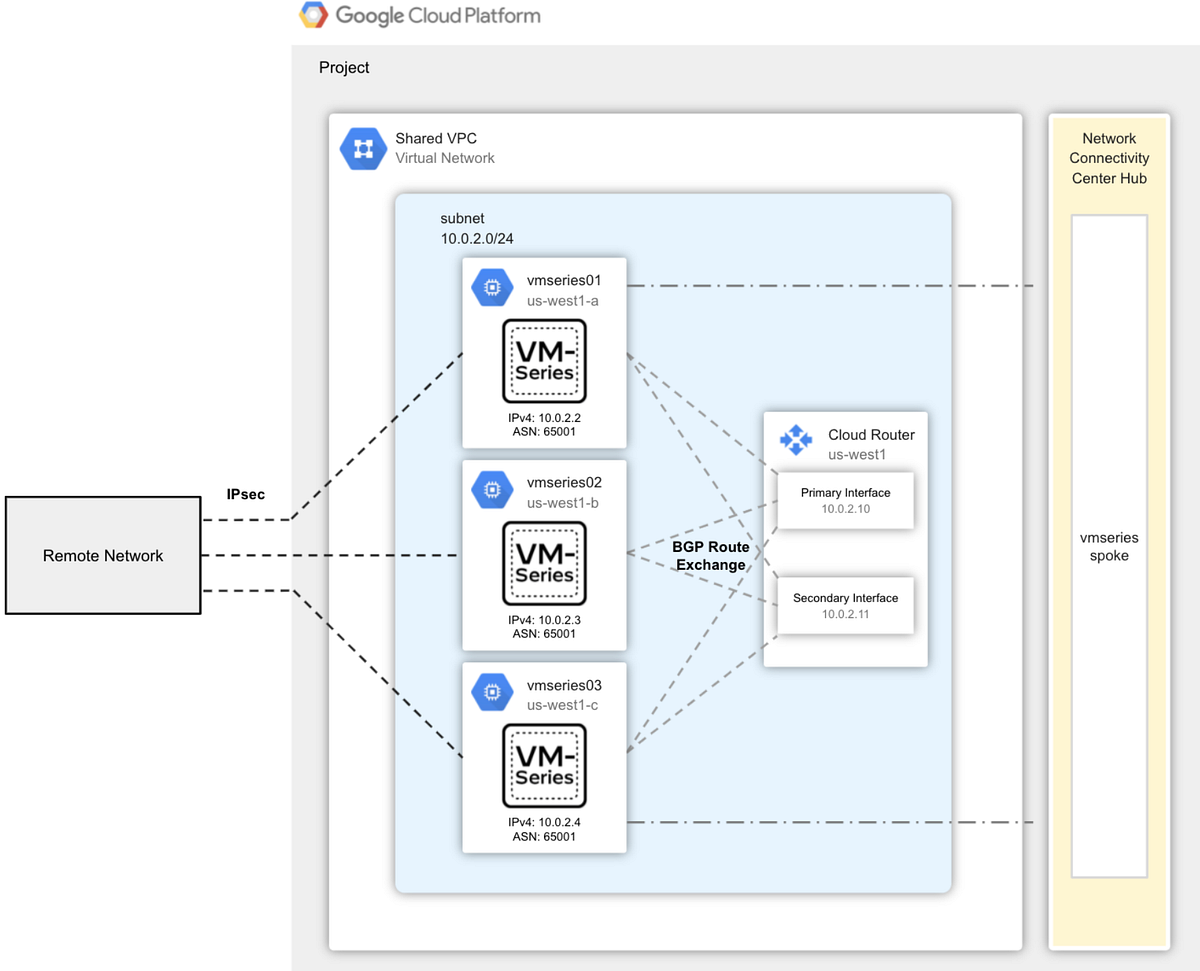Click the vmseries02 instance icon
This screenshot has height=971, width=1200.
click(x=492, y=489)
